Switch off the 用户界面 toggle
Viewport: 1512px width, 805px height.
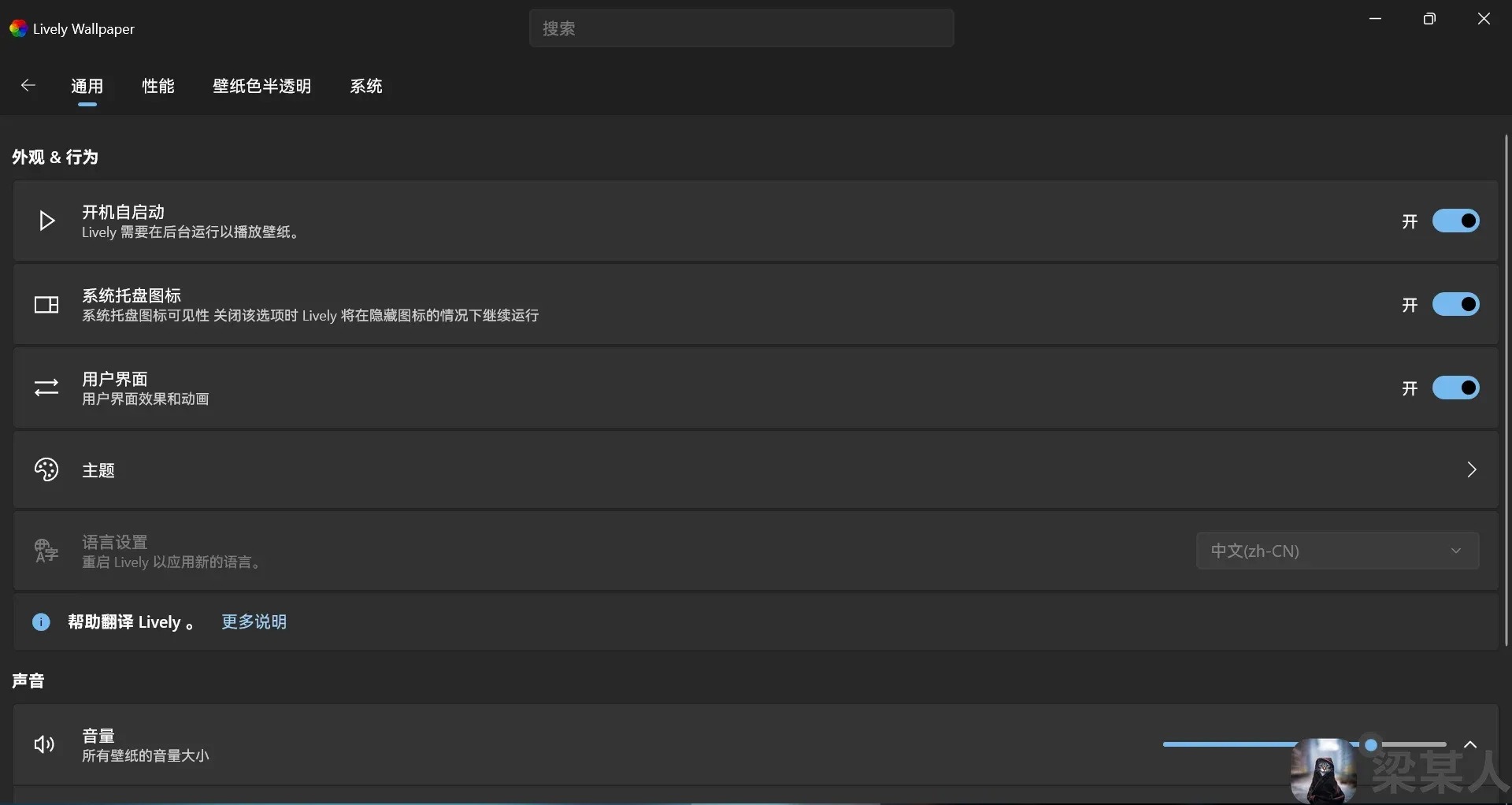(1455, 388)
